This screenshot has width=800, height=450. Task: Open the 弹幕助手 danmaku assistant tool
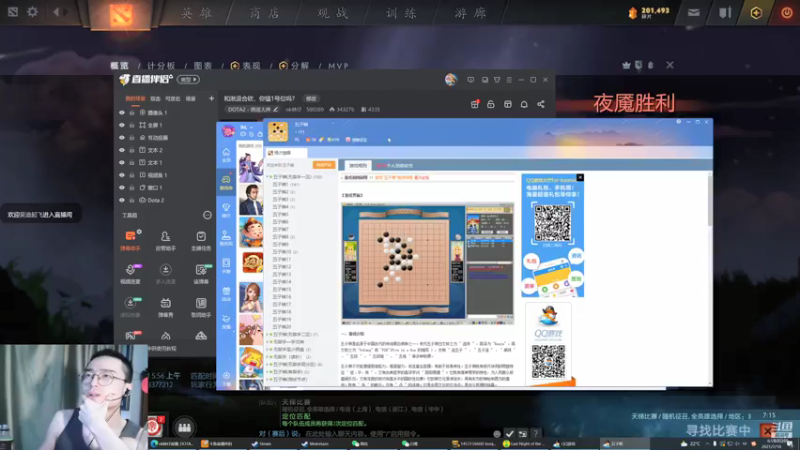(130, 240)
